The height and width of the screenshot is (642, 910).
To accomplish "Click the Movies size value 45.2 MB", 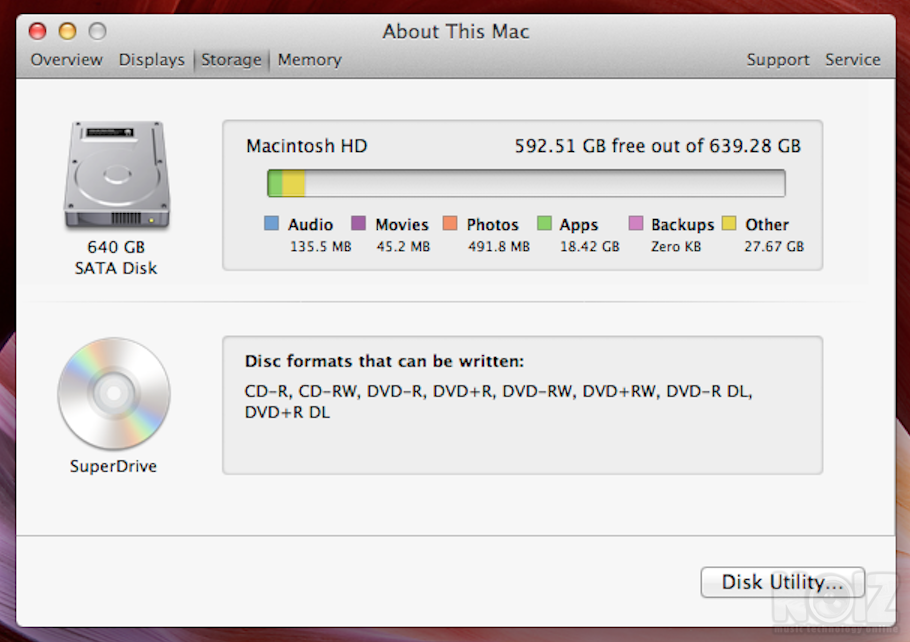I will click(x=403, y=247).
